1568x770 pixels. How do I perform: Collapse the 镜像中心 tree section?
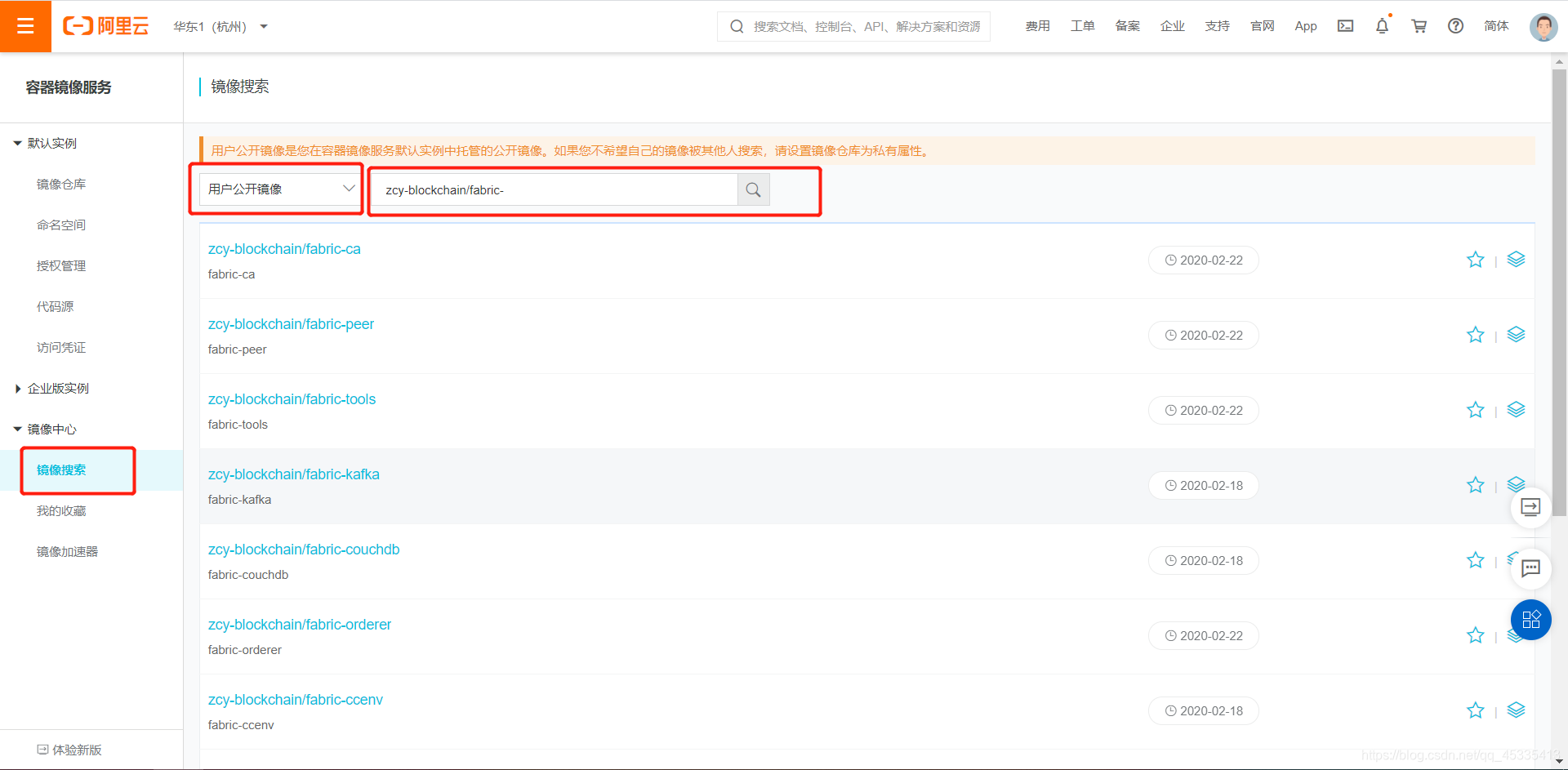coord(18,430)
